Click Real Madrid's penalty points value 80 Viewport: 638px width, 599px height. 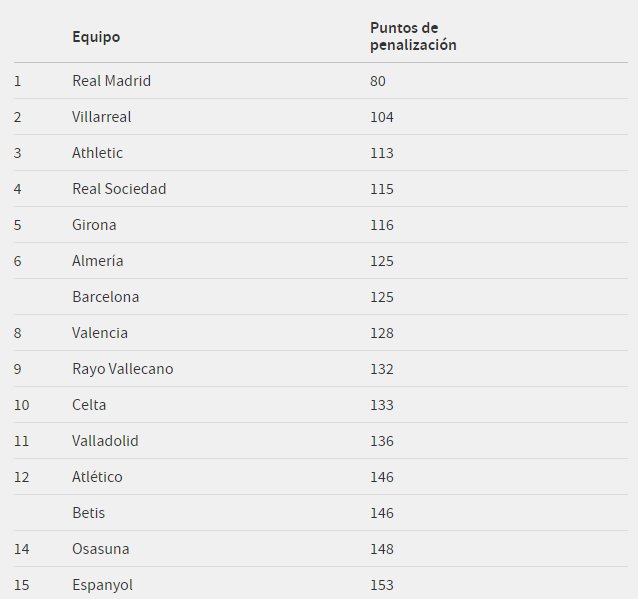pyautogui.click(x=378, y=81)
